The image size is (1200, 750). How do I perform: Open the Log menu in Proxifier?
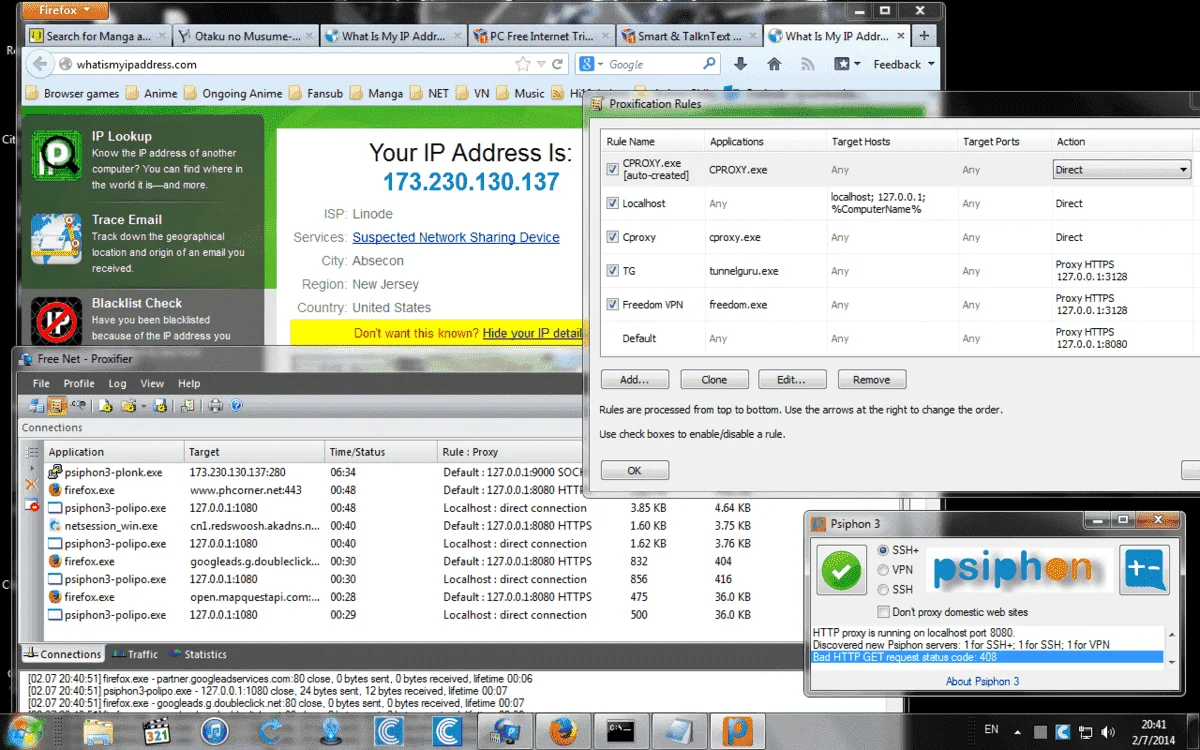coord(117,384)
